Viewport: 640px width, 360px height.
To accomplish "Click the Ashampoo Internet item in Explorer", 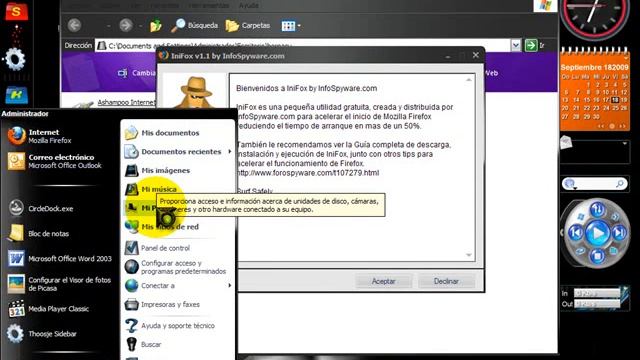I will pos(126,102).
